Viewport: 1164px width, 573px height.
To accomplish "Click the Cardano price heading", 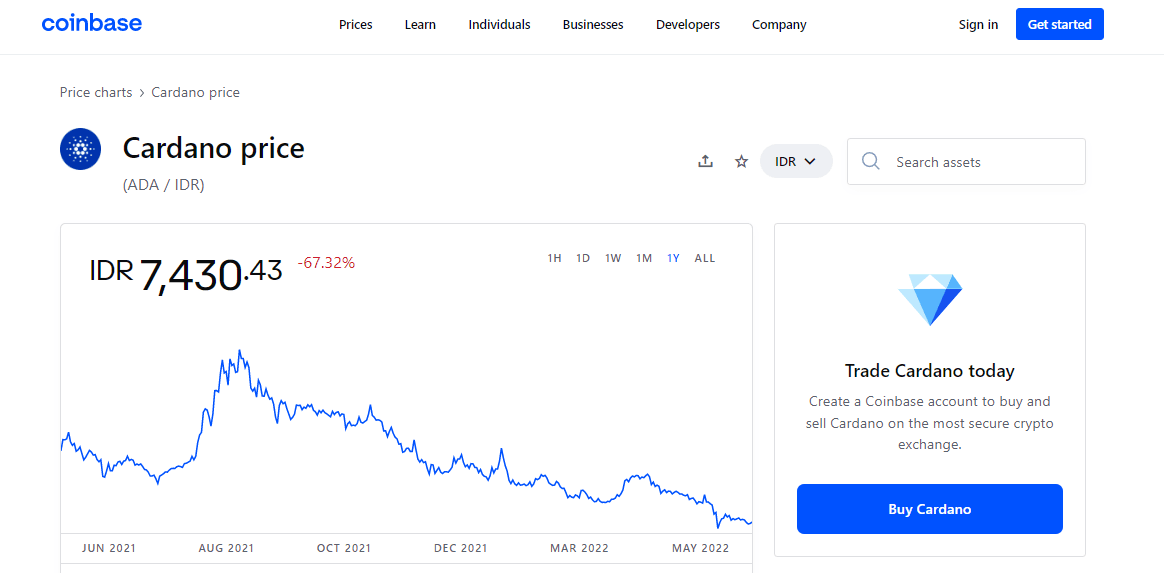I will [x=214, y=148].
